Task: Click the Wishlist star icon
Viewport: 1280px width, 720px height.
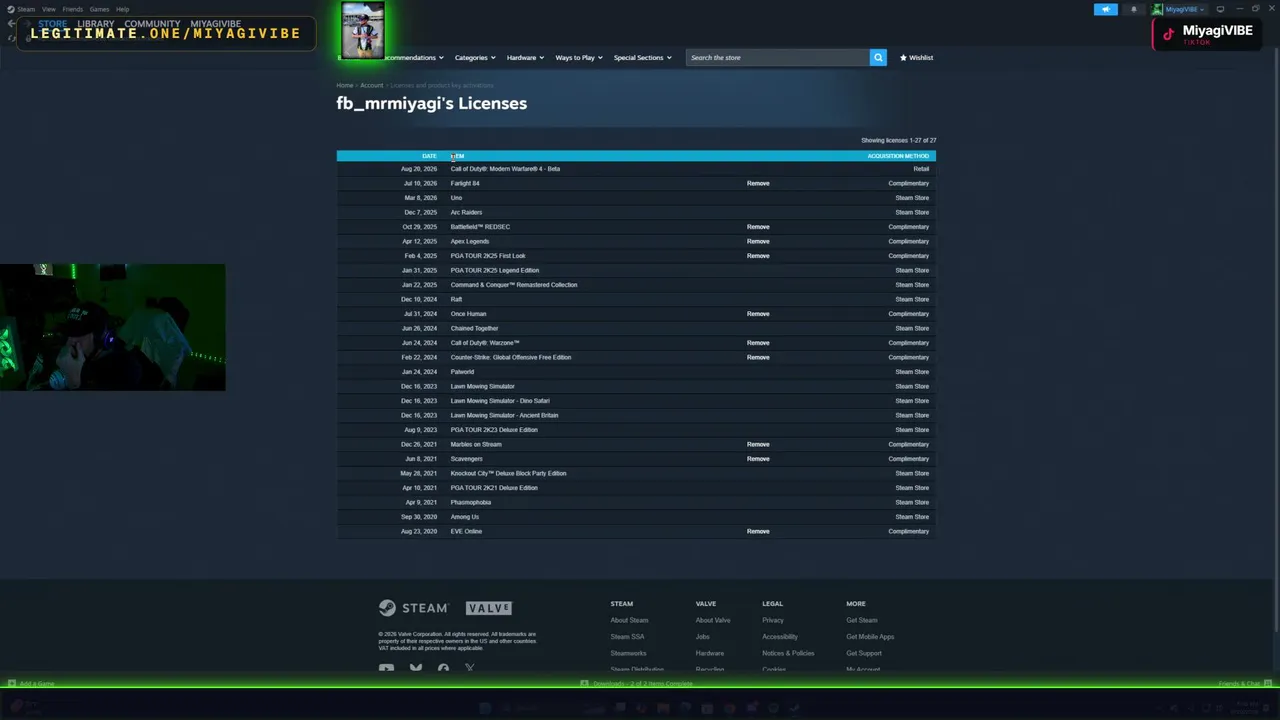Action: [903, 58]
